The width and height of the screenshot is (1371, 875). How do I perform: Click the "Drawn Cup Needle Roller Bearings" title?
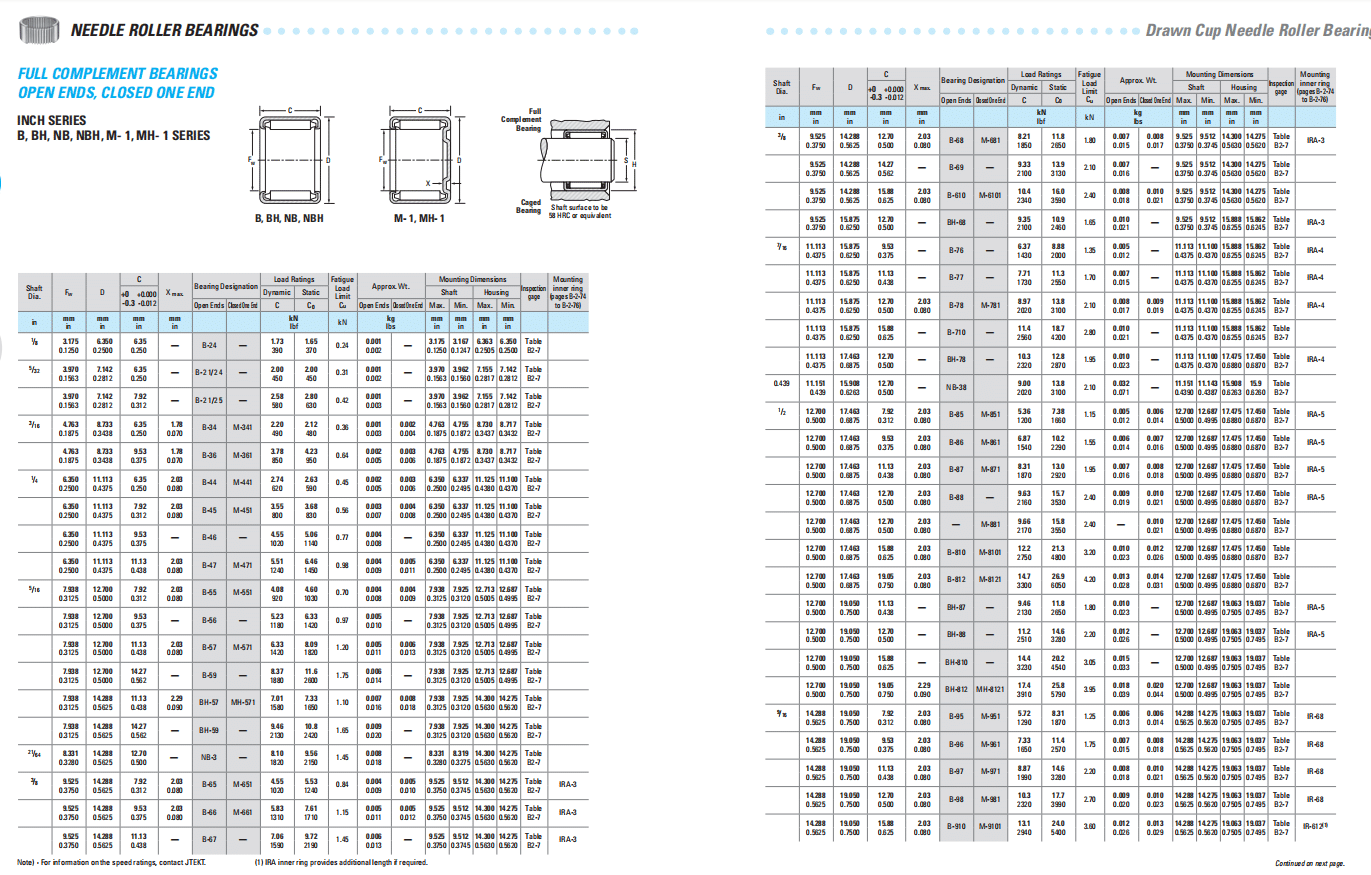[1257, 31]
